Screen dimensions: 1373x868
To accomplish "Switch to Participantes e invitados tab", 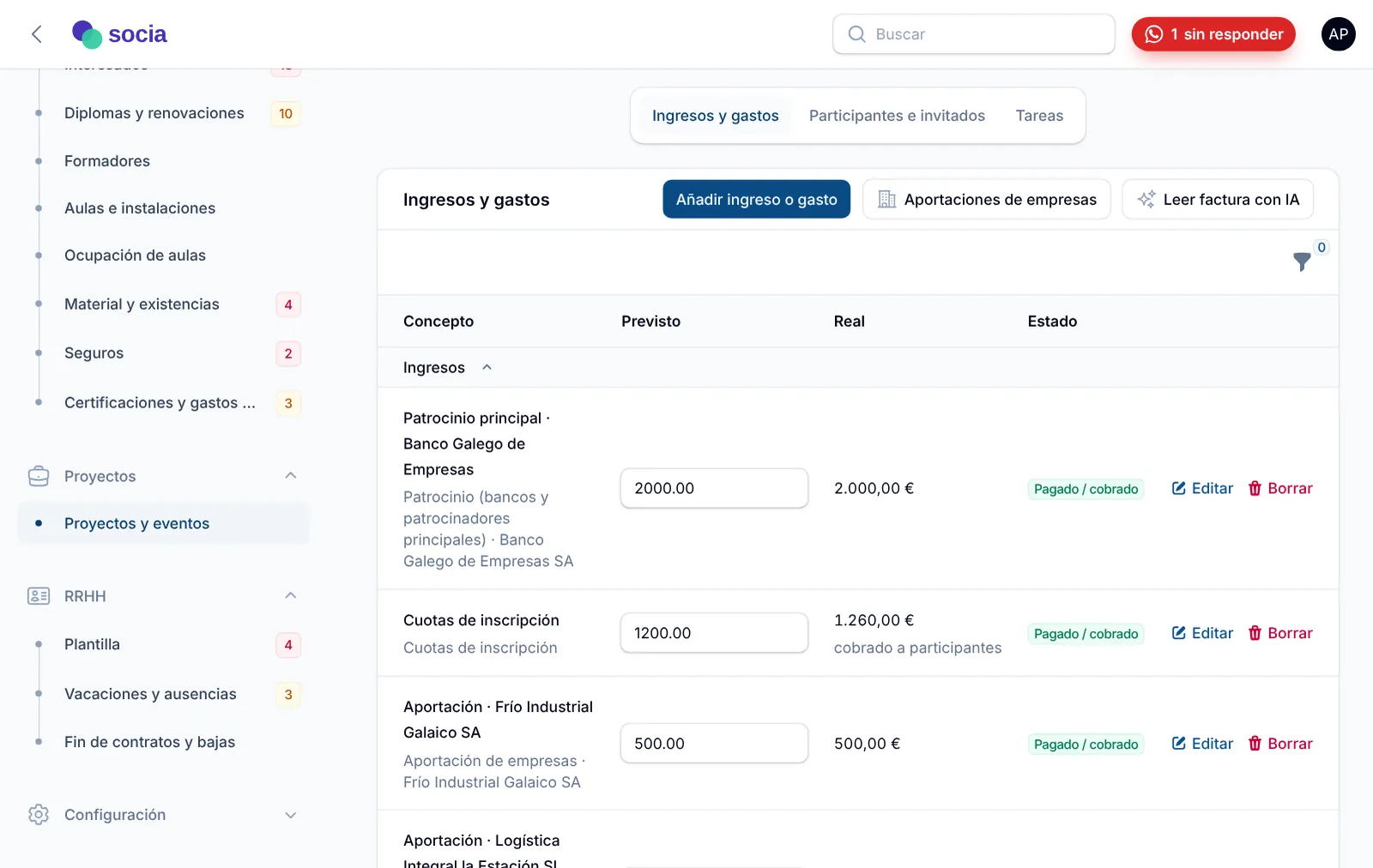I will 897,116.
